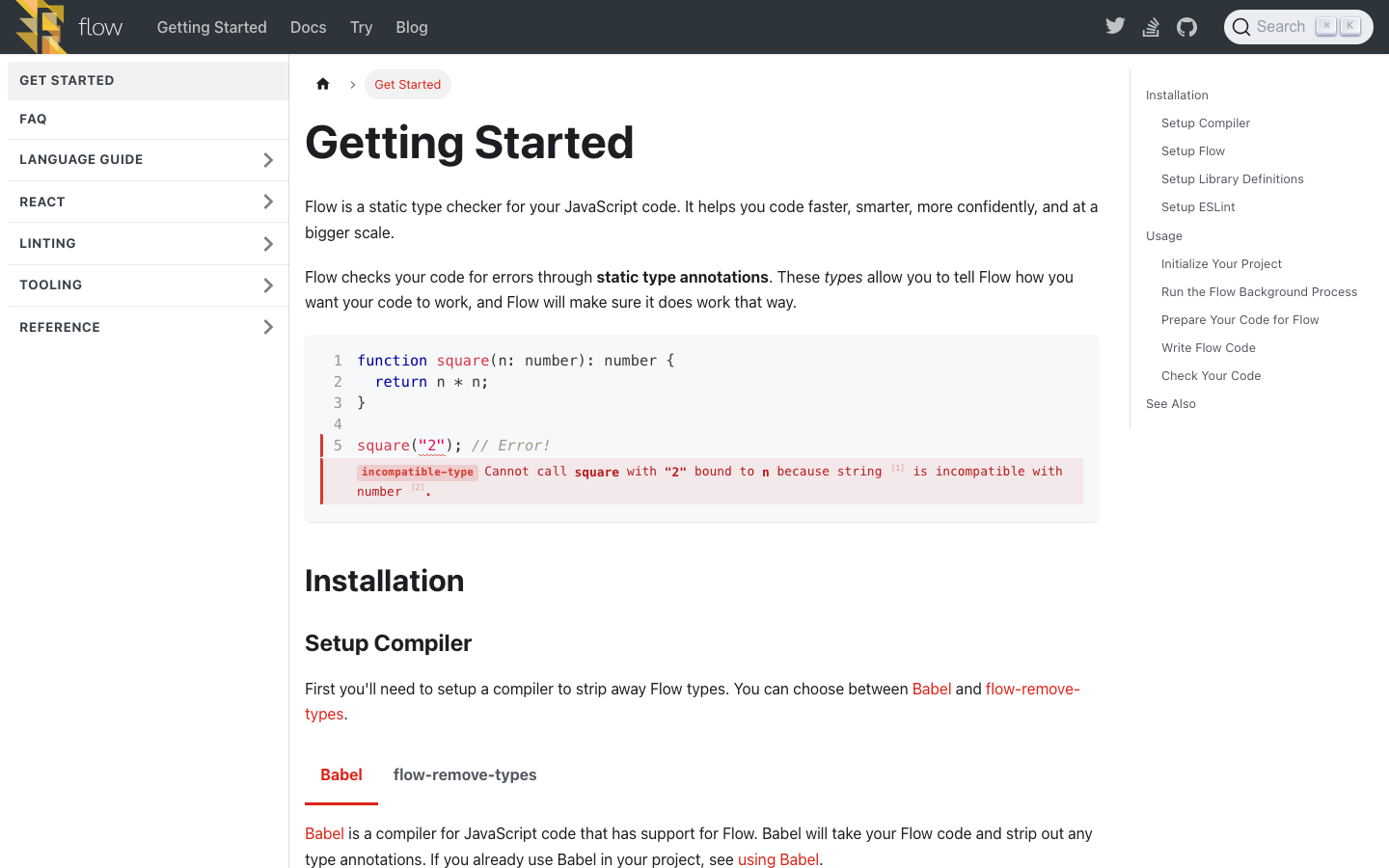Open the GitHub icon link

[1187, 27]
